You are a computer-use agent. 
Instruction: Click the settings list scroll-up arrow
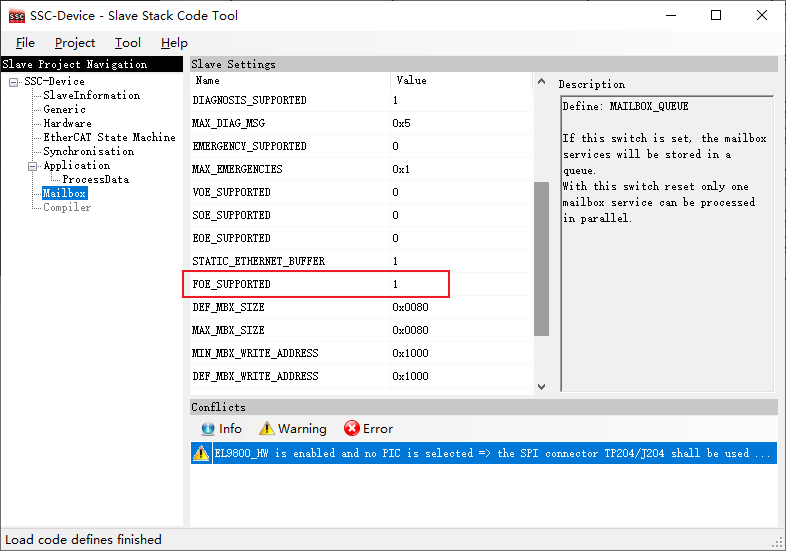pos(541,81)
